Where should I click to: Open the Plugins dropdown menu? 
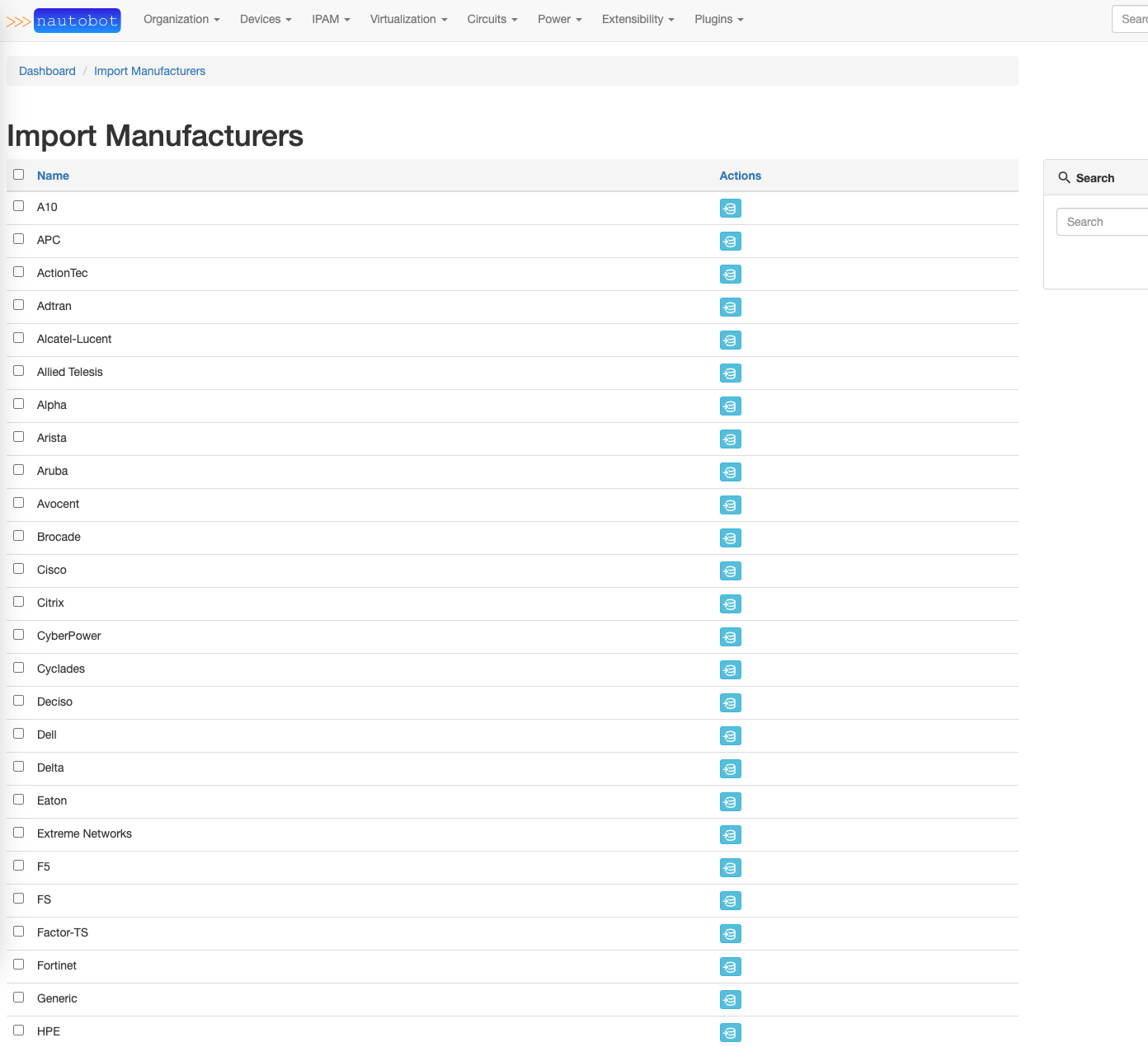coord(718,19)
